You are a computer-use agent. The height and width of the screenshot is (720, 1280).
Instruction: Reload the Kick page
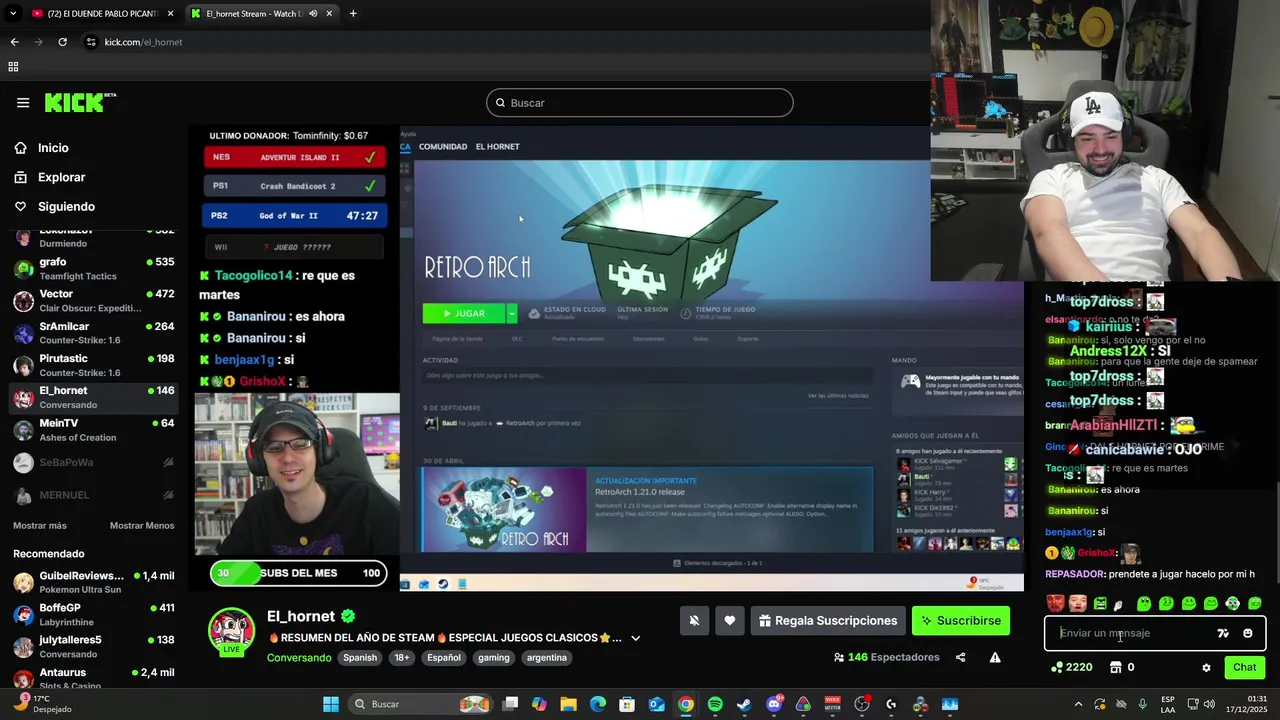(x=62, y=42)
